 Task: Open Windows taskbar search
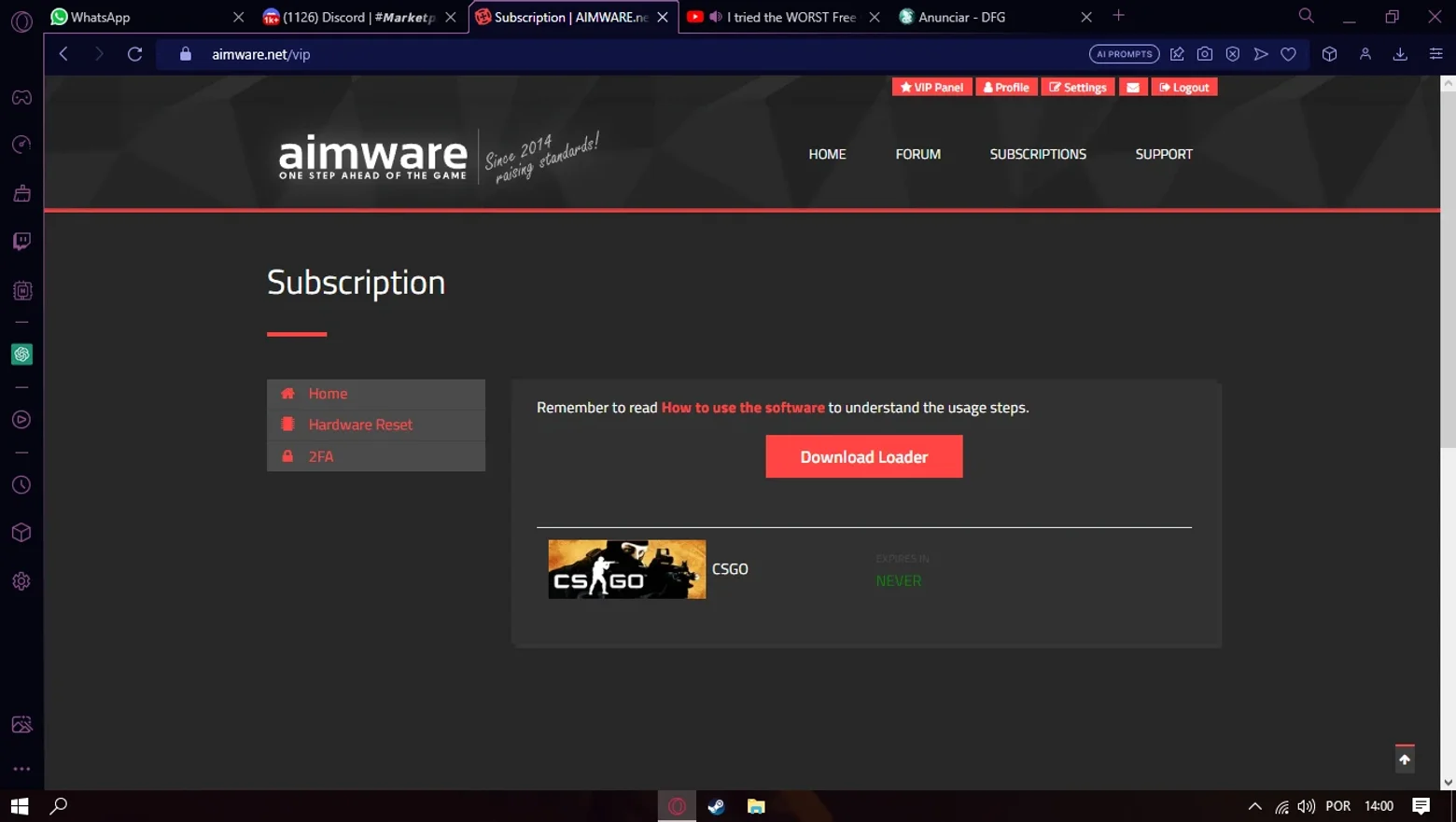(59, 806)
